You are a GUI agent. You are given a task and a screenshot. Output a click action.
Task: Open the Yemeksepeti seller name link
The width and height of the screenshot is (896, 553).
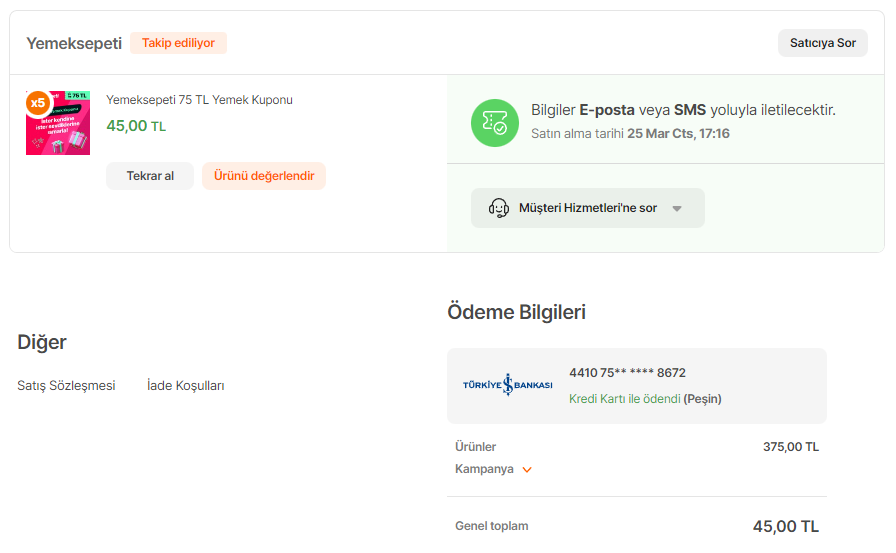click(x=73, y=43)
